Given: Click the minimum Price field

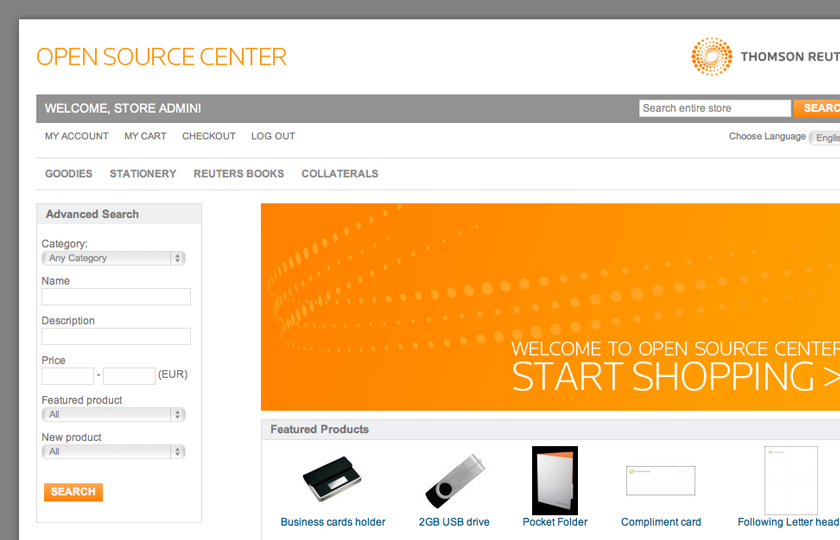Looking at the screenshot, I should point(68,376).
